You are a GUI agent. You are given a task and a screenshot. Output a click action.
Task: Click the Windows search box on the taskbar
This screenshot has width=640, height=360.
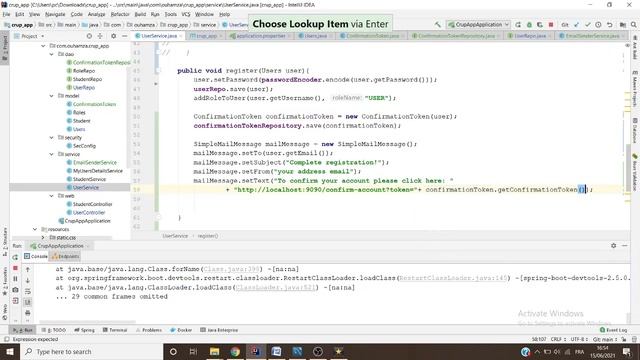coord(91,351)
